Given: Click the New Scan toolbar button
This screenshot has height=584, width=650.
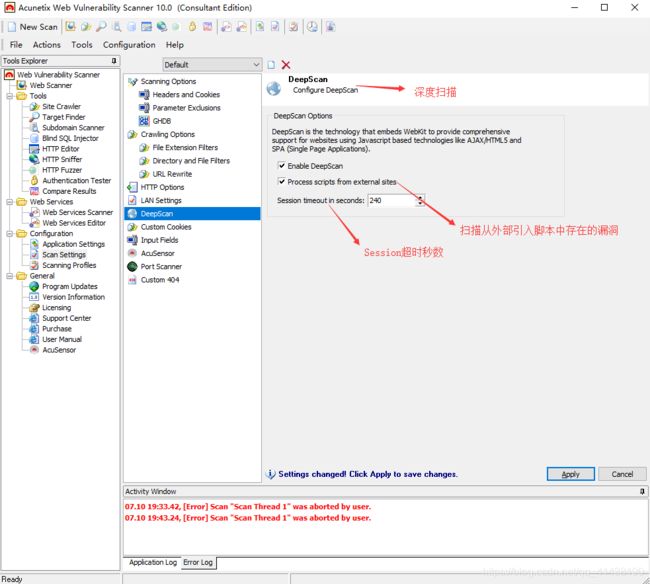Looking at the screenshot, I should tap(33, 27).
